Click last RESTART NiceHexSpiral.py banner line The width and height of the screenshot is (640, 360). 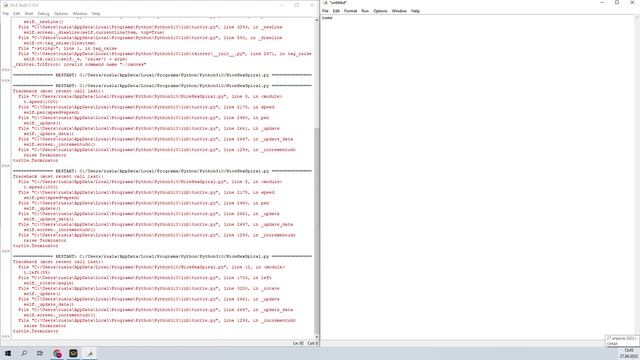pos(162,256)
